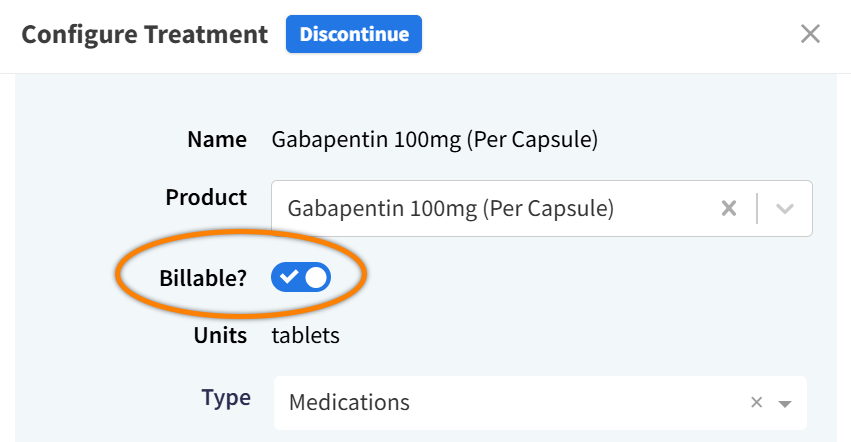Close the Configure Treatment dialog
This screenshot has height=442, width=851.
click(x=810, y=34)
